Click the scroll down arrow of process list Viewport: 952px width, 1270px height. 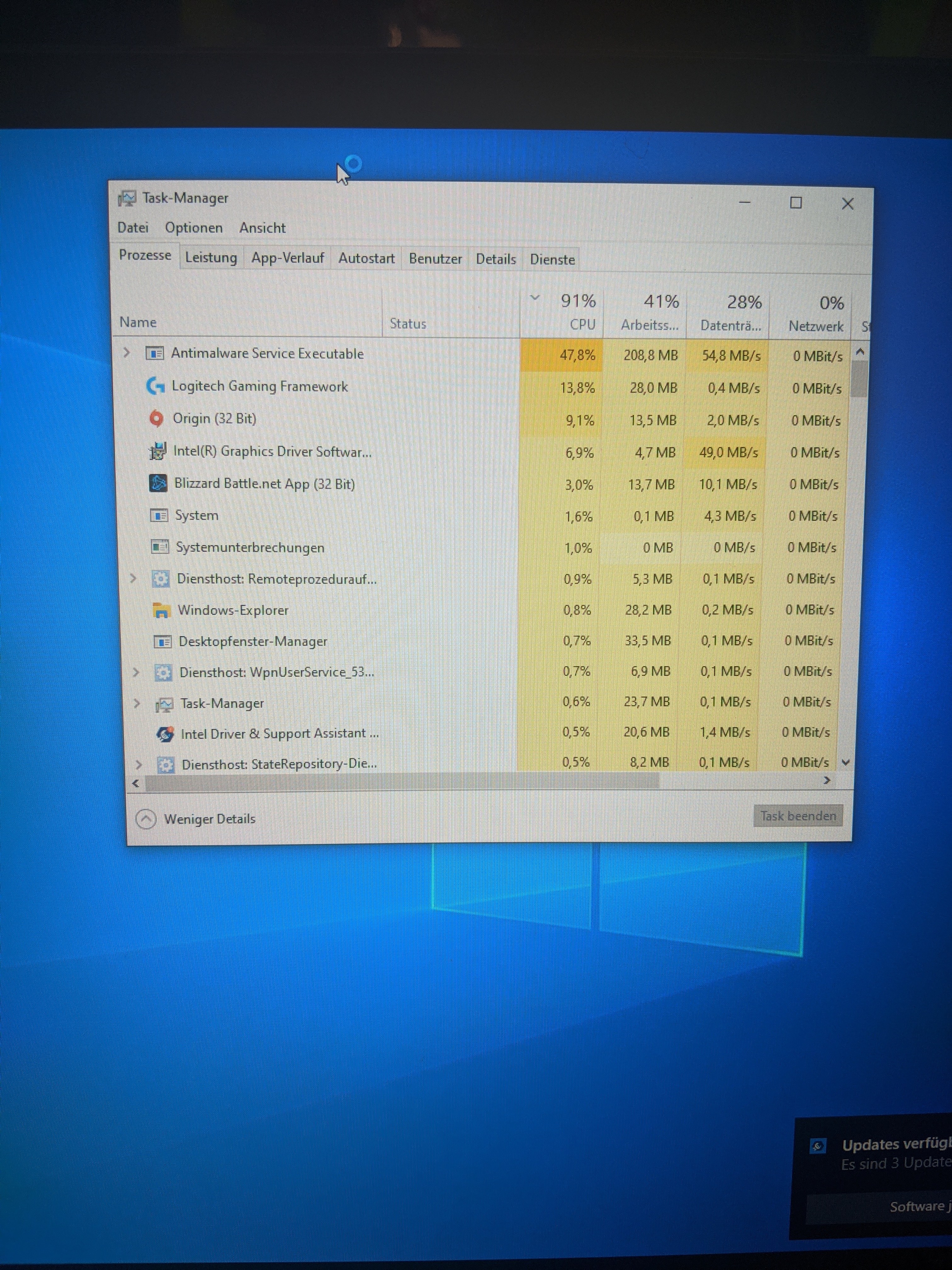pos(845,763)
